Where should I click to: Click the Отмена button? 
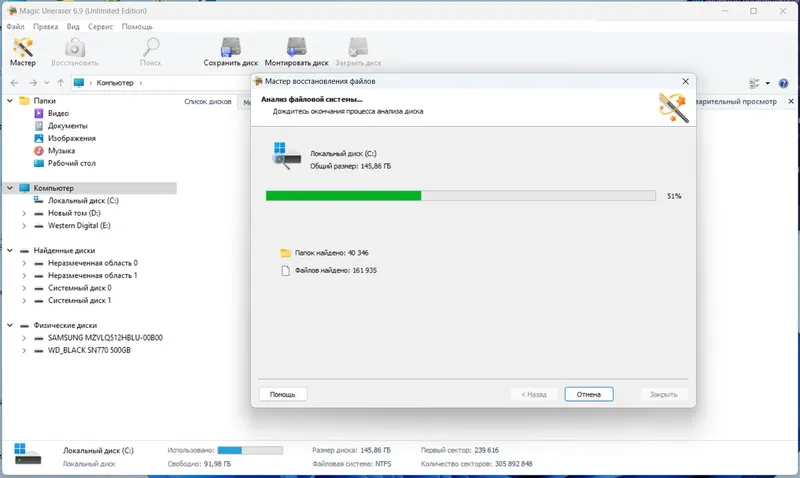pos(589,394)
